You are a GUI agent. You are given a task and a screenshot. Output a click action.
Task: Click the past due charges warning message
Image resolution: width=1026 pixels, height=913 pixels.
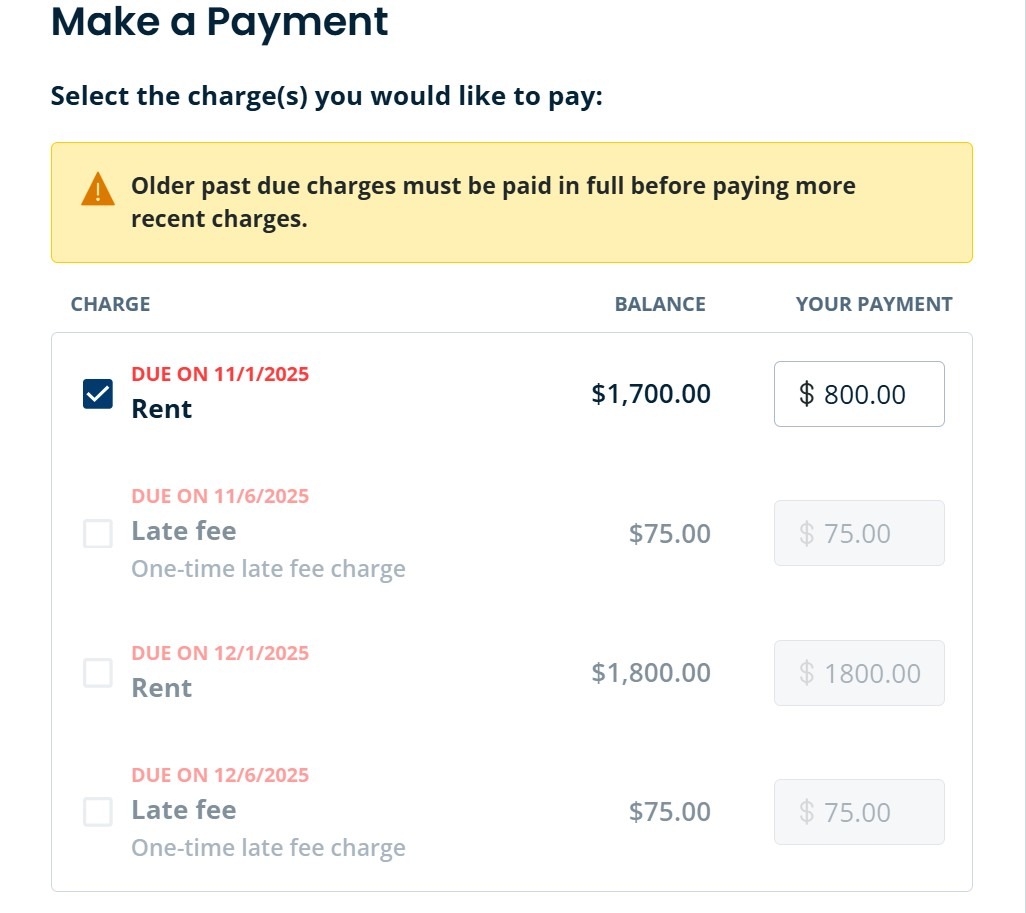[x=493, y=203]
